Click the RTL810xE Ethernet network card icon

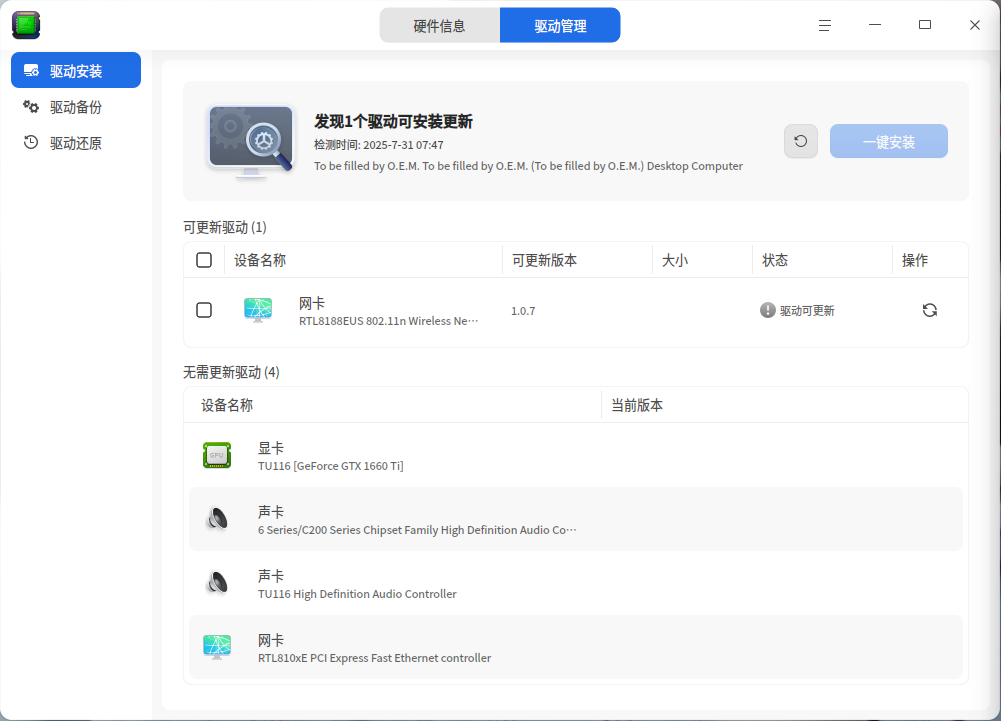217,647
